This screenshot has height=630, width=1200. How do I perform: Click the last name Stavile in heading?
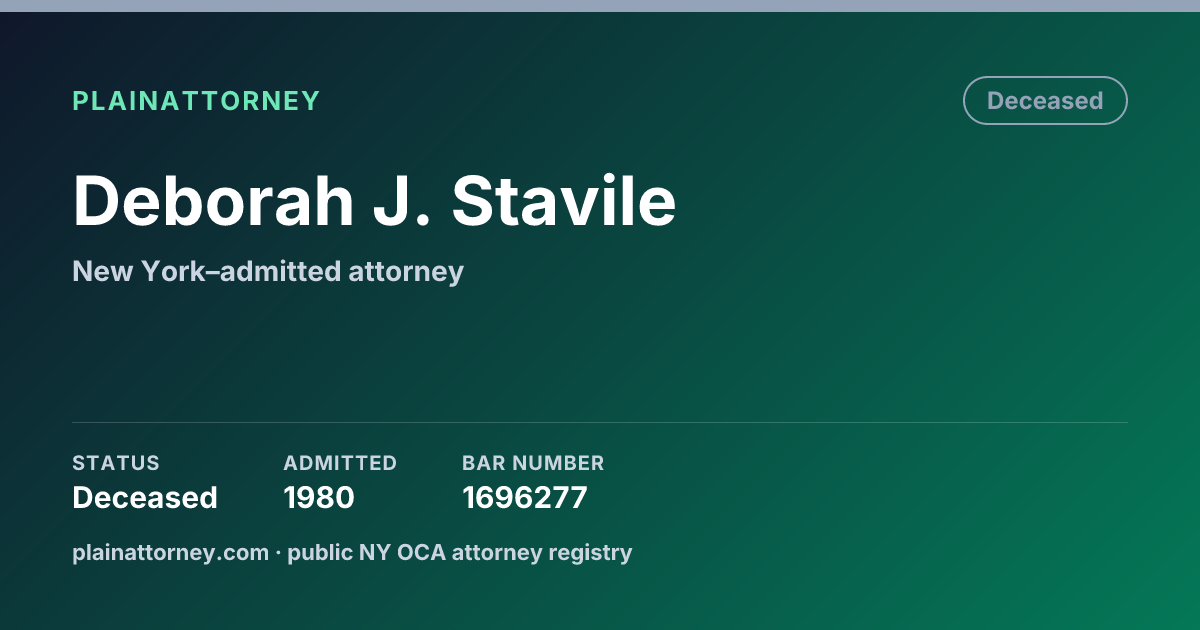564,201
